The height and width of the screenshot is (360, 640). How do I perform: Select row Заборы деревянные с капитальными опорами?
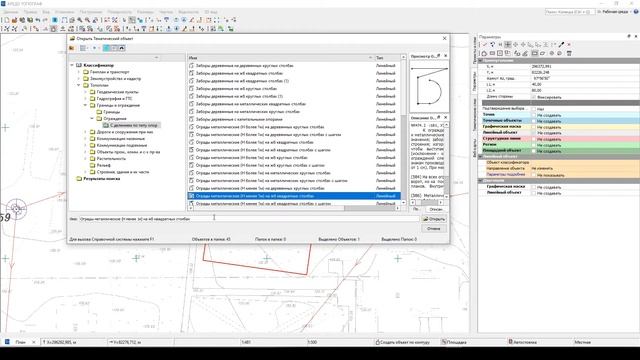point(294,119)
